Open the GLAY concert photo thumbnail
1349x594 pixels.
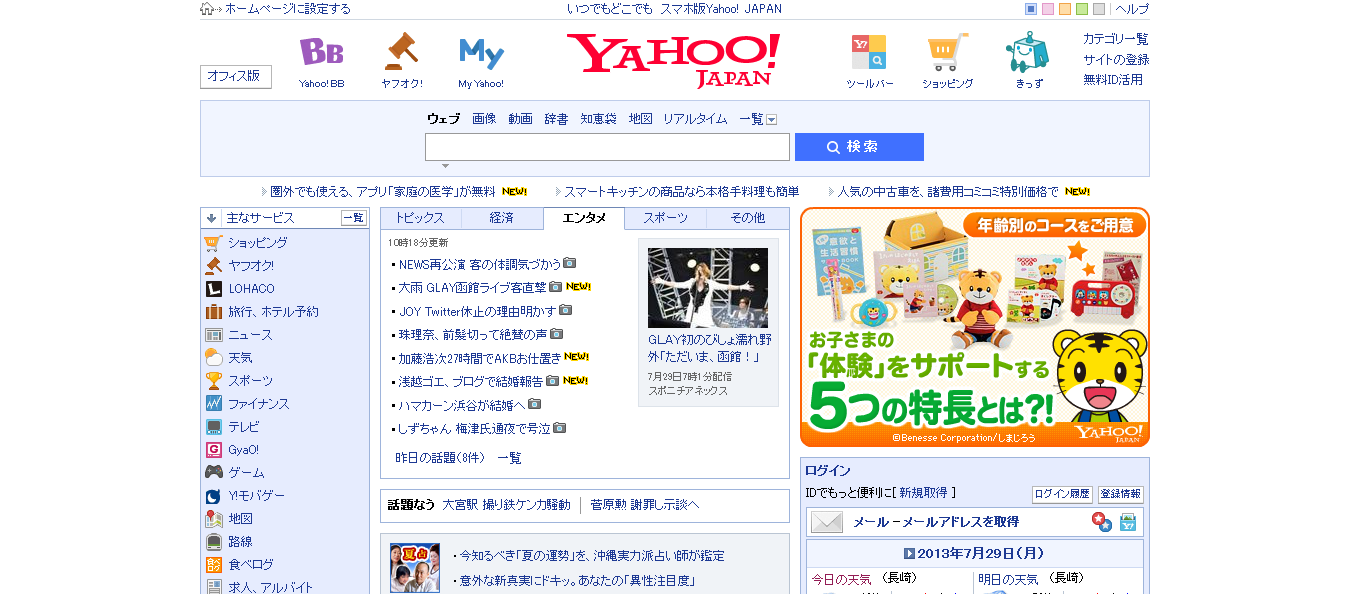(x=708, y=288)
